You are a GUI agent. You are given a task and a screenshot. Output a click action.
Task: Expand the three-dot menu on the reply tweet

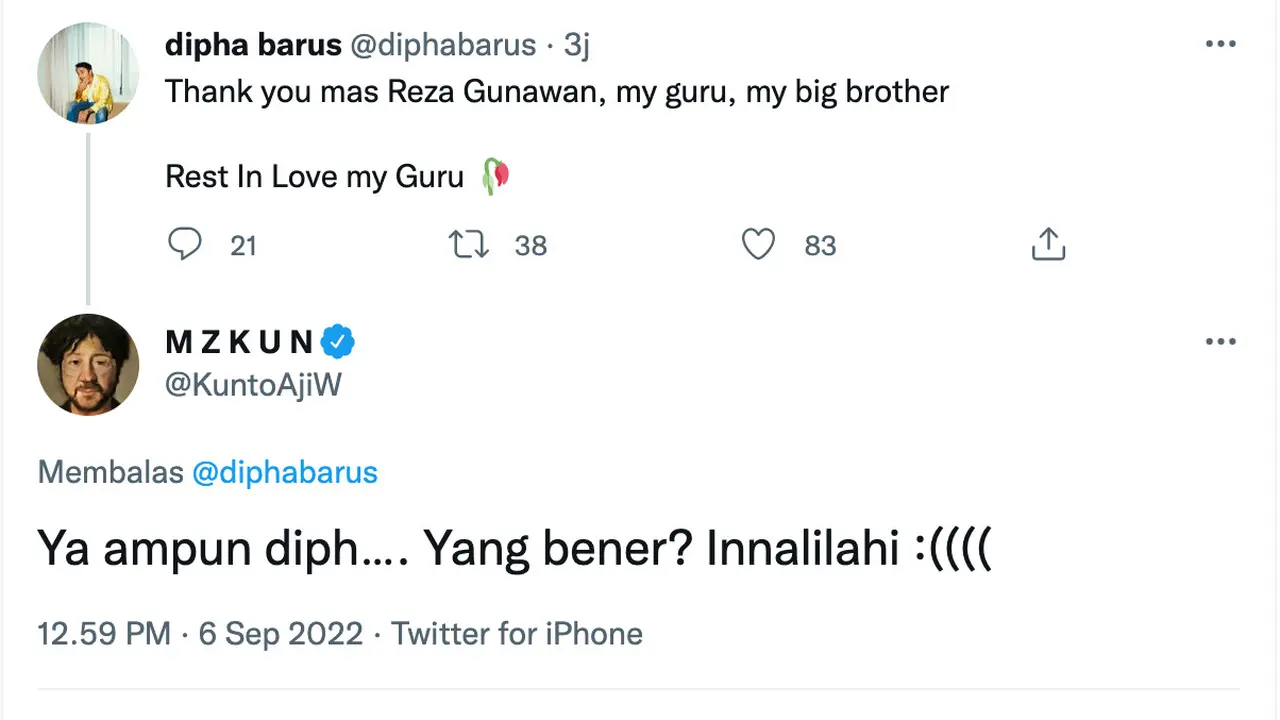tap(1221, 341)
